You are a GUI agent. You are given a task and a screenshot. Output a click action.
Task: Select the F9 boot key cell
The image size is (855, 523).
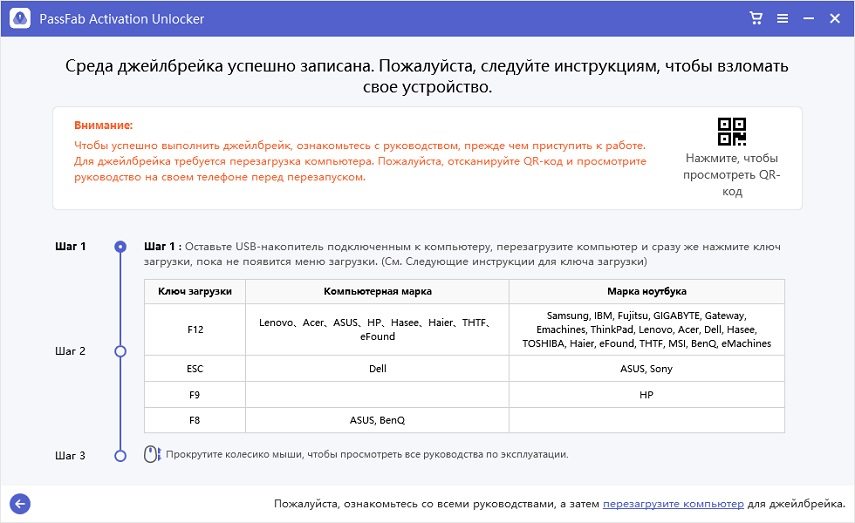[195, 394]
